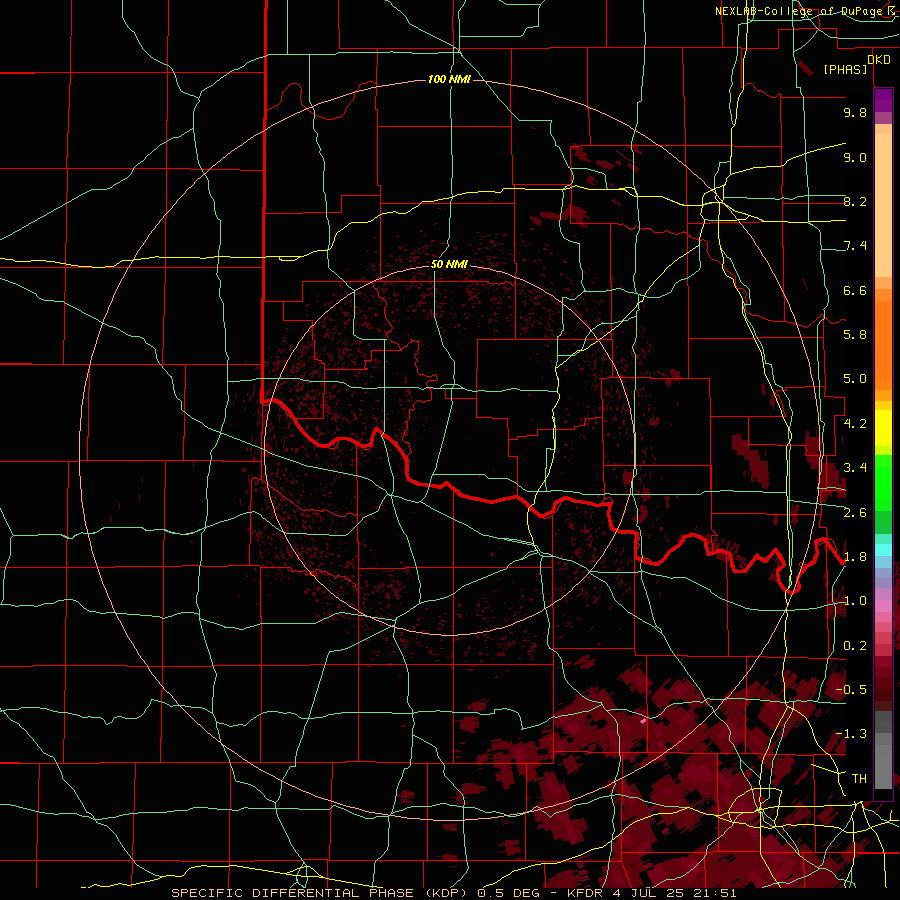Click the 7.4 value on the color scale

click(855, 246)
